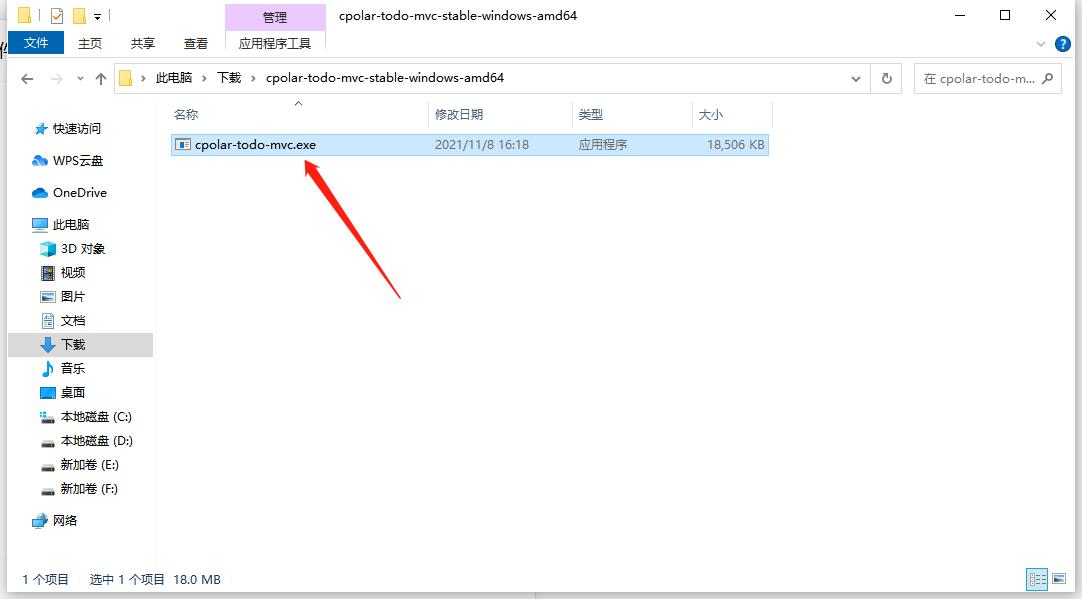Click the 网络 network icon
This screenshot has height=599, width=1082.
pos(40,520)
